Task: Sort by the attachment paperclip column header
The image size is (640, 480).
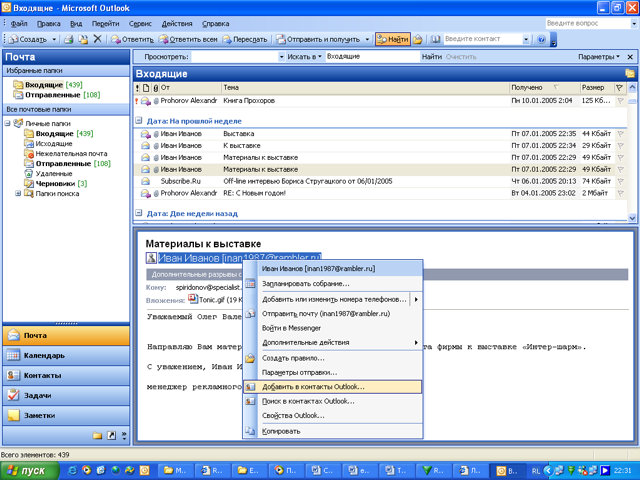Action: [x=156, y=87]
